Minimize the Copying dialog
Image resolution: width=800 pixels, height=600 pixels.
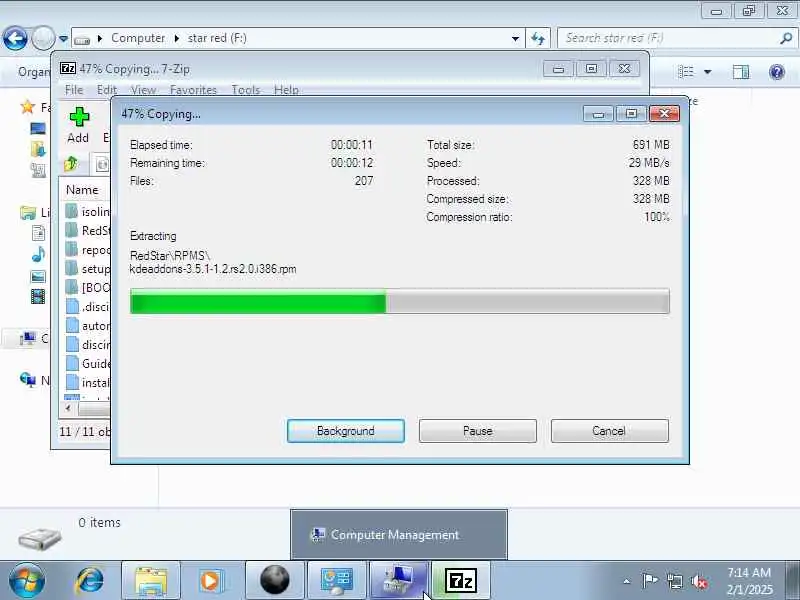[598, 114]
